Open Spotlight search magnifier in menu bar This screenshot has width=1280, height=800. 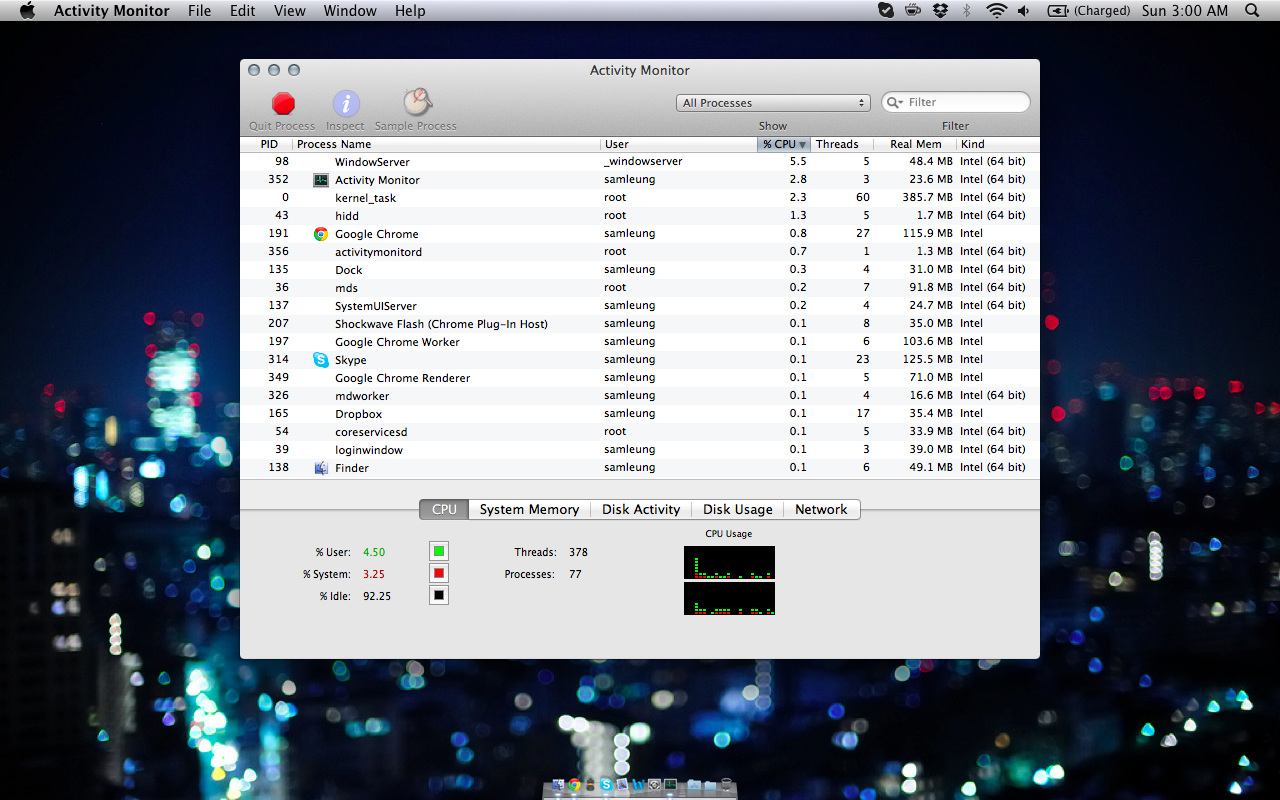pyautogui.click(x=1252, y=11)
